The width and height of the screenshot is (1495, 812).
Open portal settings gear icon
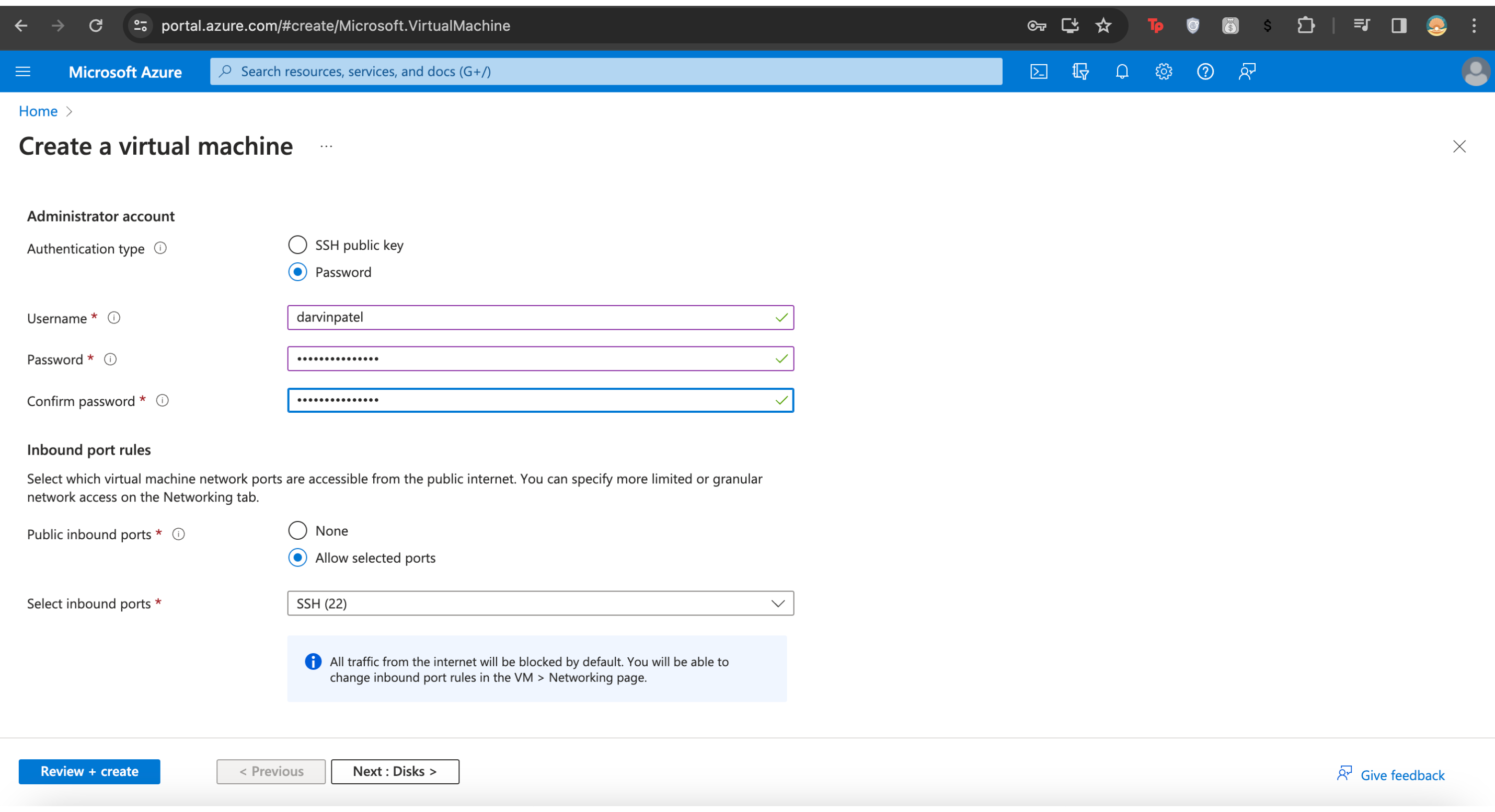tap(1163, 72)
